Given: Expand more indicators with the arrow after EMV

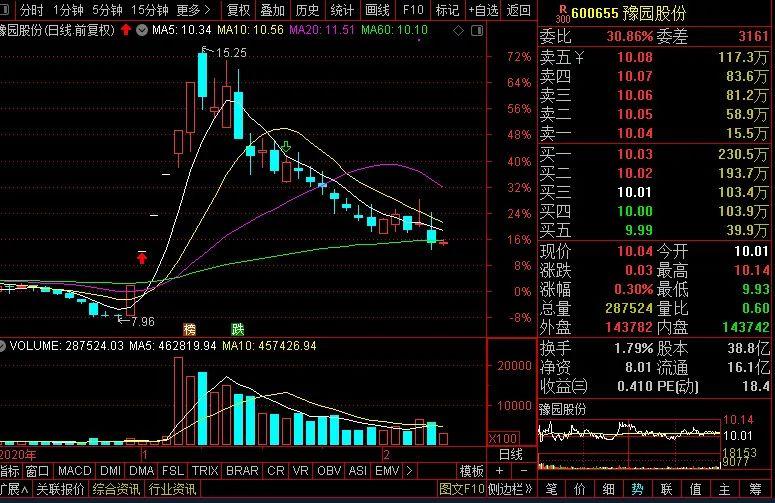Looking at the screenshot, I should click(409, 471).
